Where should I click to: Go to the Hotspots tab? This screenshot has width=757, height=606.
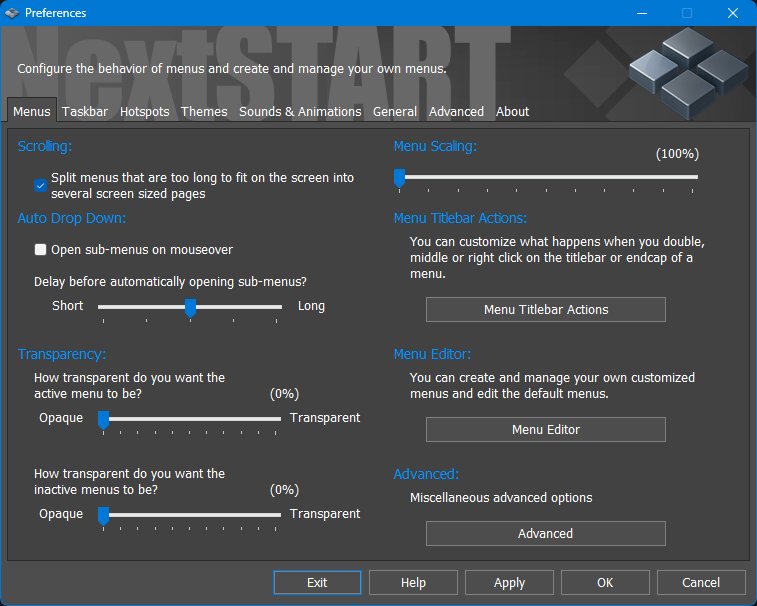tap(144, 112)
